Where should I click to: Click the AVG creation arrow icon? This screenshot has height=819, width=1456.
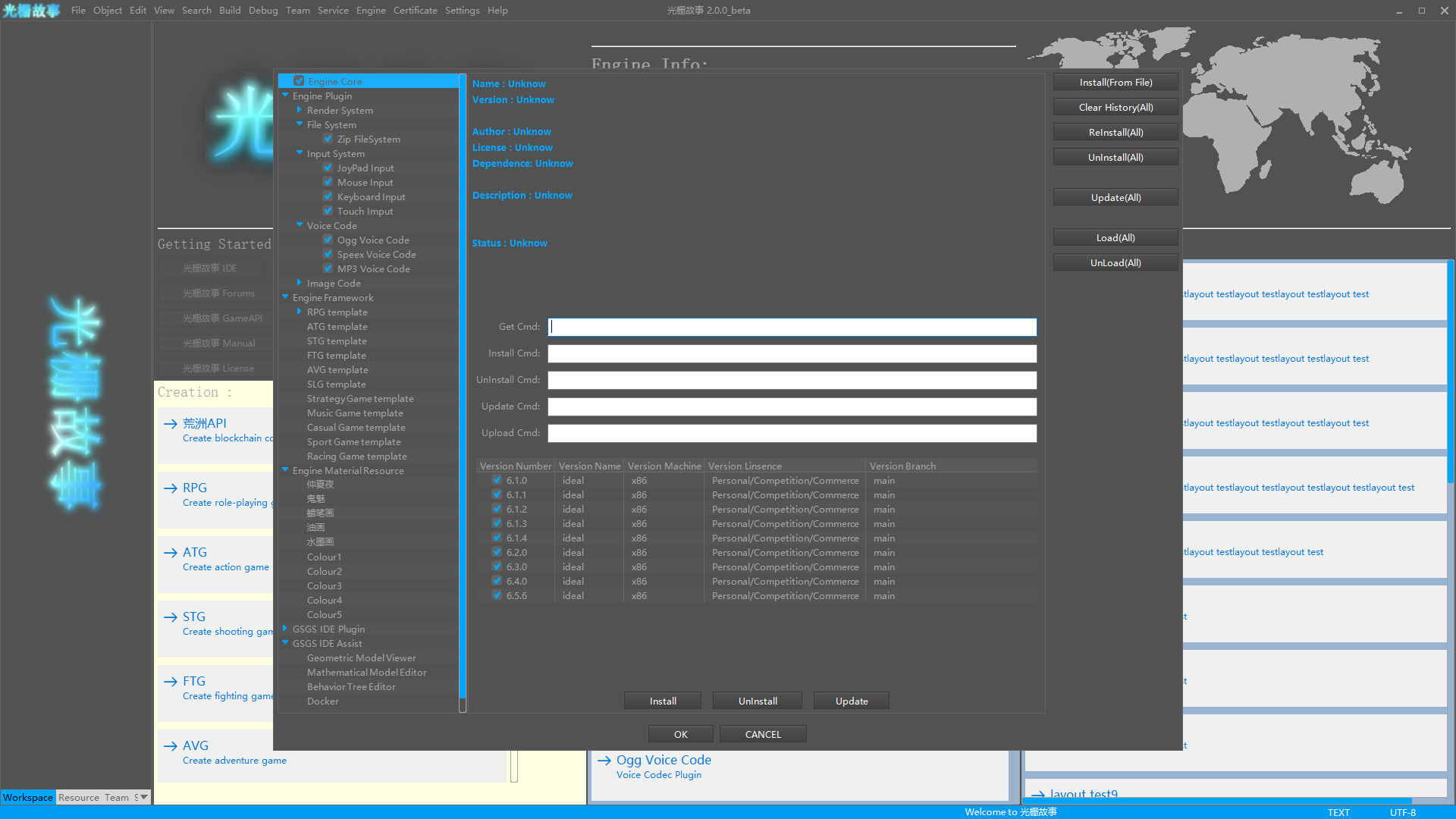click(x=171, y=746)
